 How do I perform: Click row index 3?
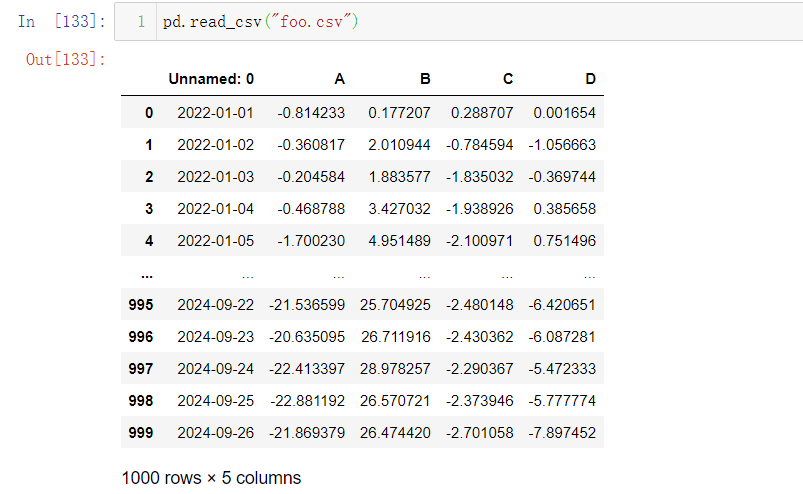[x=149, y=209]
